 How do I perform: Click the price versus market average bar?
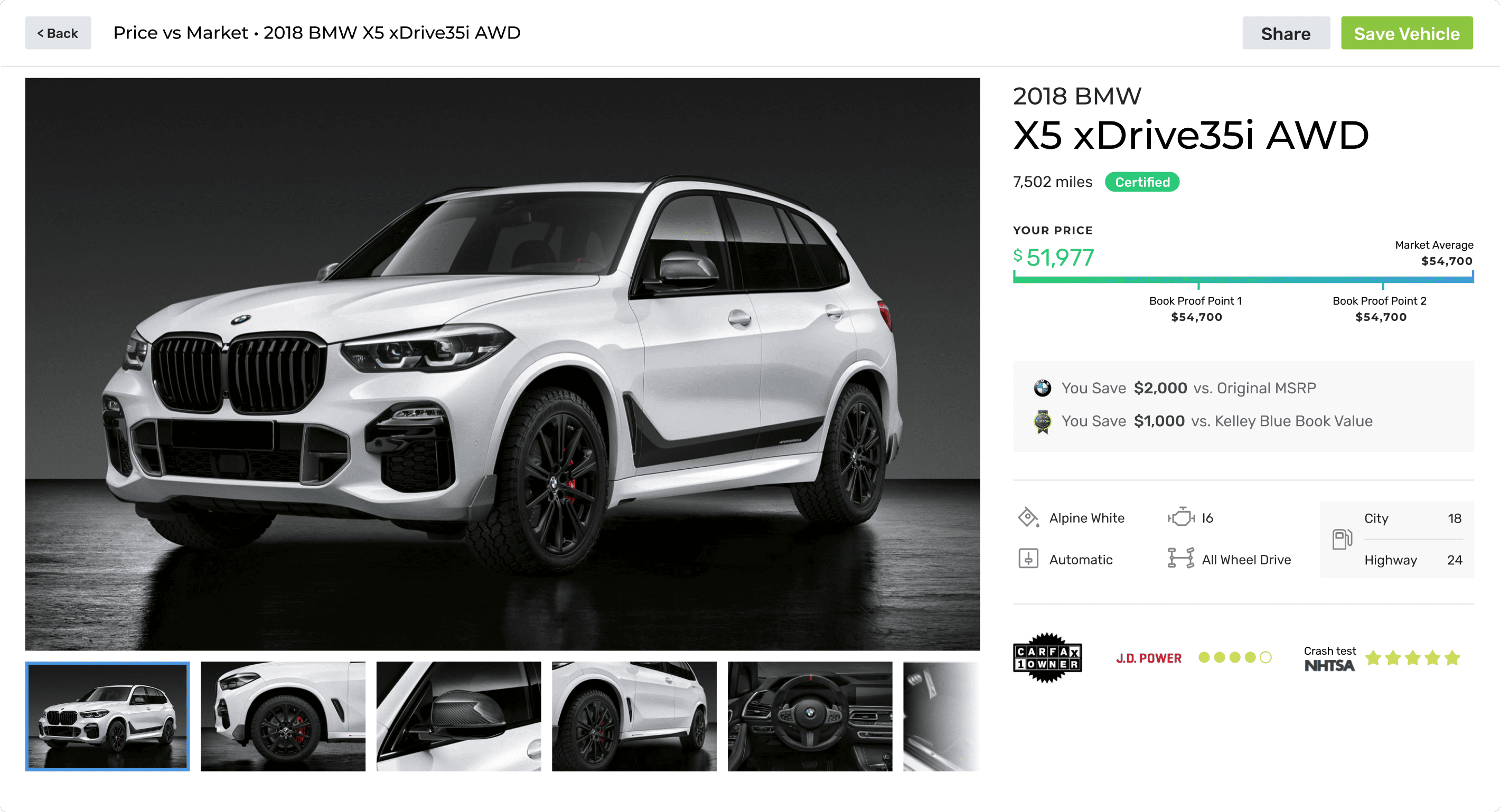tap(1243, 280)
